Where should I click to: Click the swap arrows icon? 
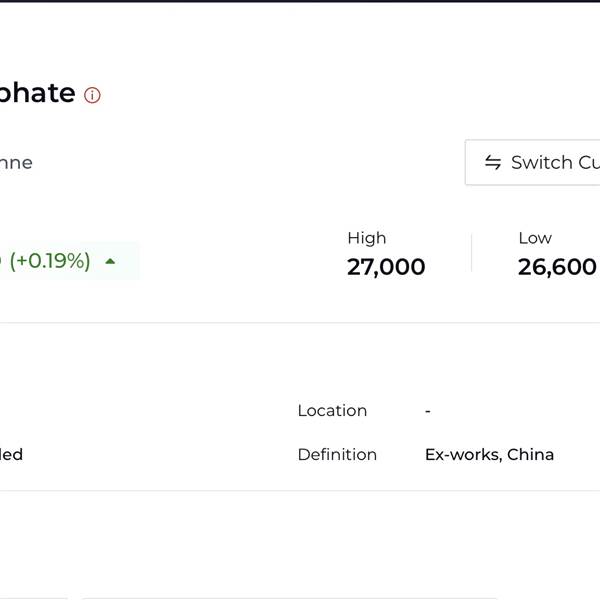(x=493, y=163)
